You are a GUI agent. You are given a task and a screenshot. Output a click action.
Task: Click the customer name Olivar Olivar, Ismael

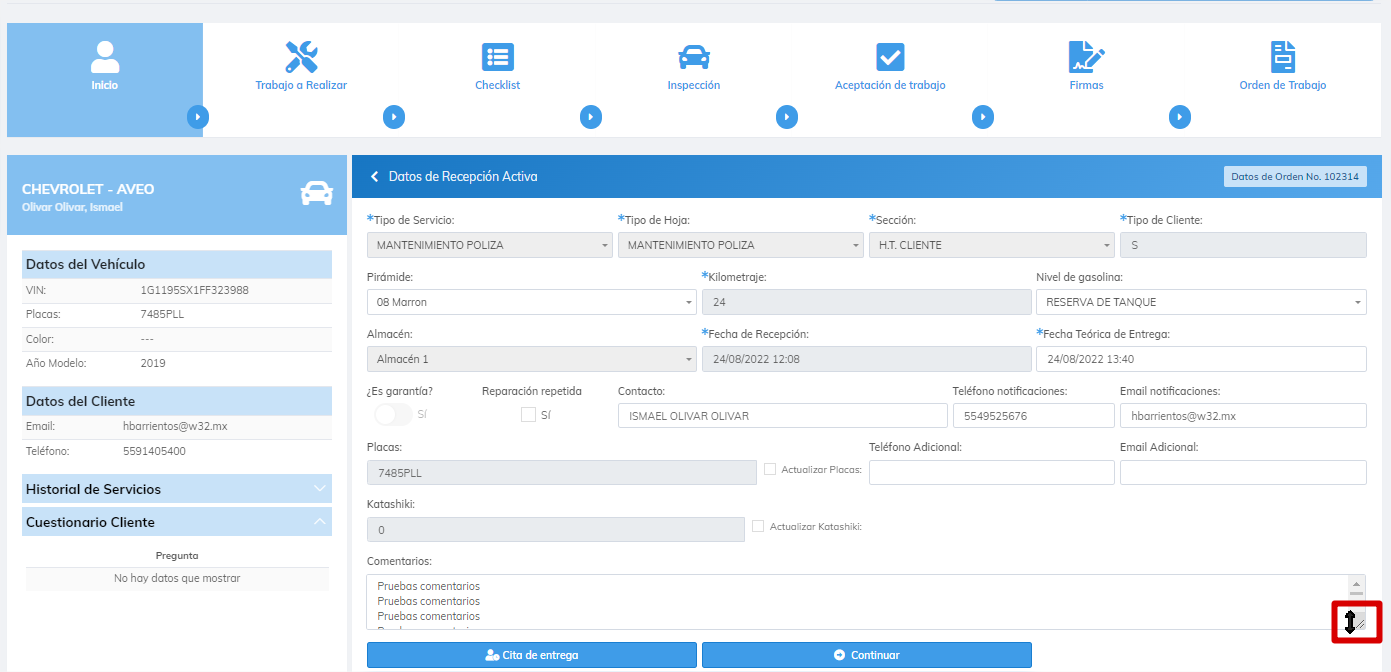[72, 207]
